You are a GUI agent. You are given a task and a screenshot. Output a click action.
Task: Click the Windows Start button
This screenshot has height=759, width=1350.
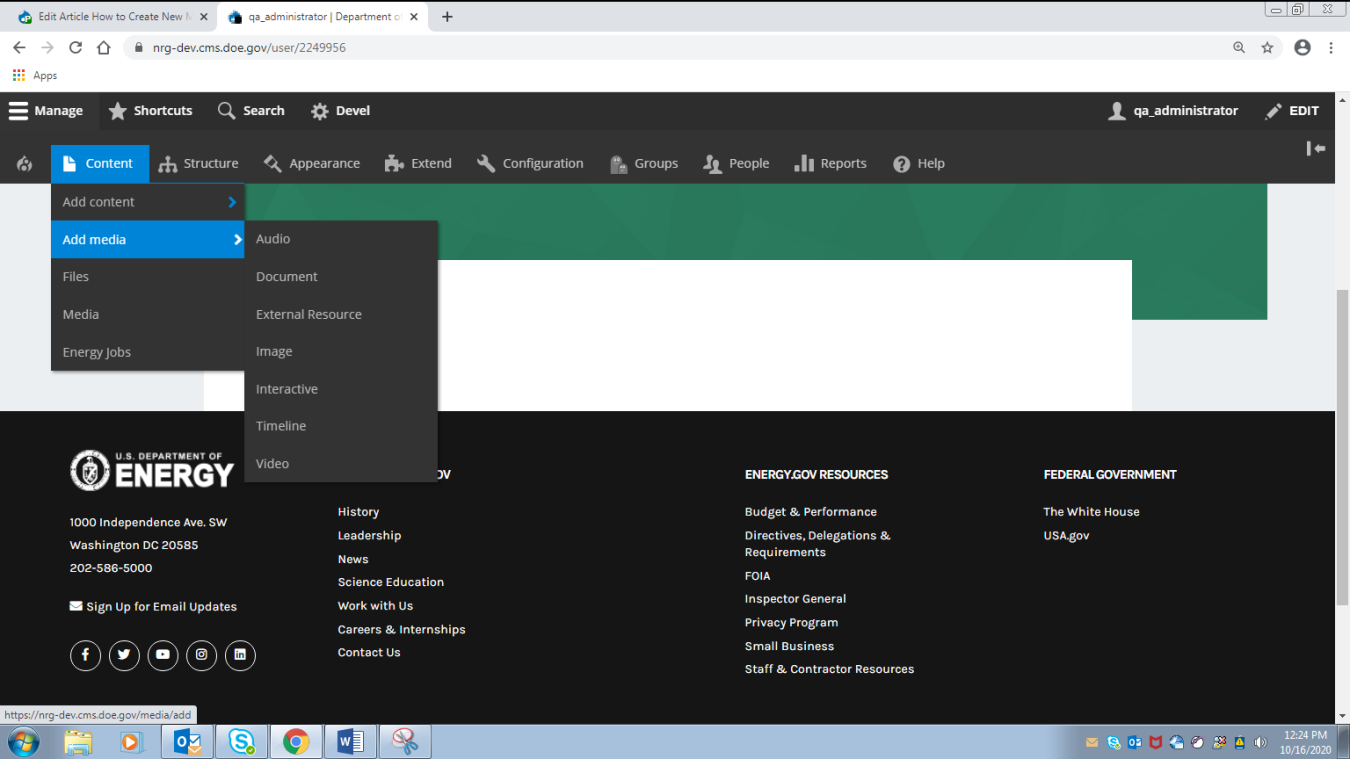[x=23, y=742]
